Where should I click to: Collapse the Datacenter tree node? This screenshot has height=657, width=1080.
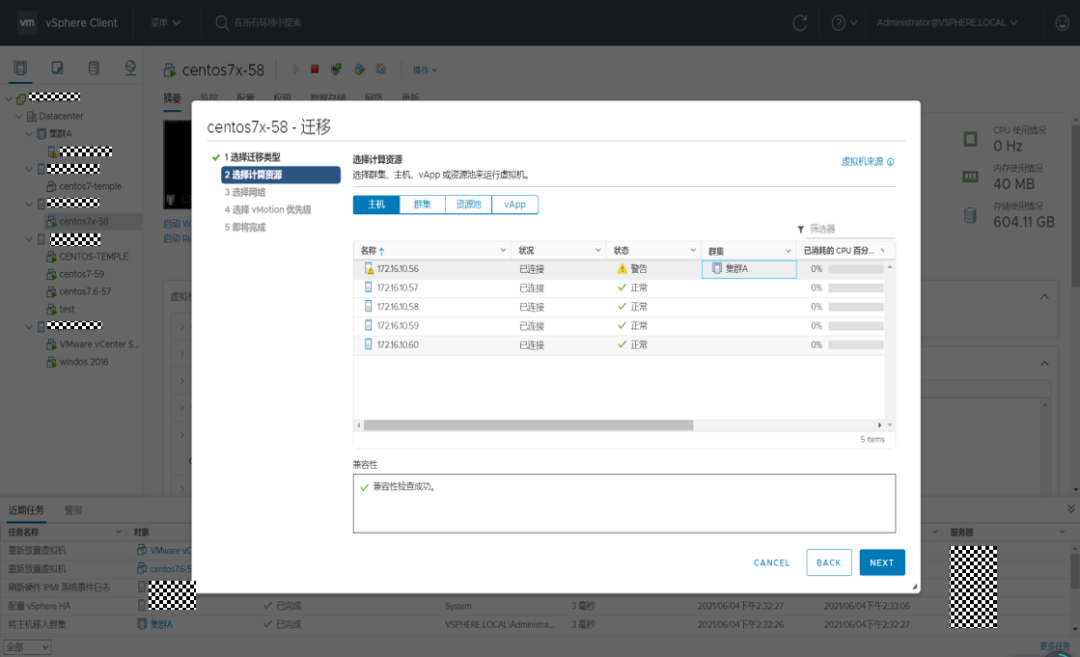[19, 116]
